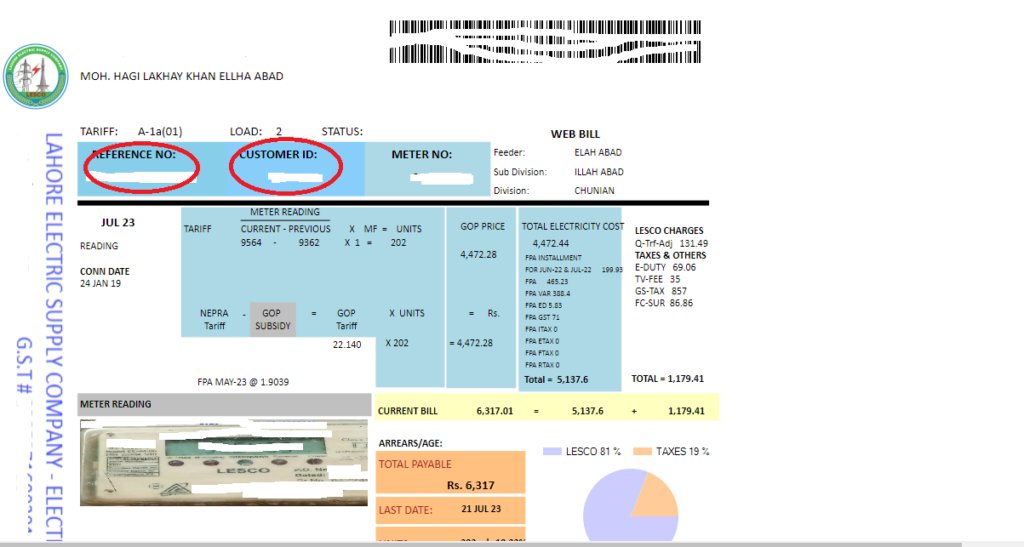Image resolution: width=1024 pixels, height=547 pixels.
Task: Select the 'TV-FEE 35' entry
Action: [658, 279]
